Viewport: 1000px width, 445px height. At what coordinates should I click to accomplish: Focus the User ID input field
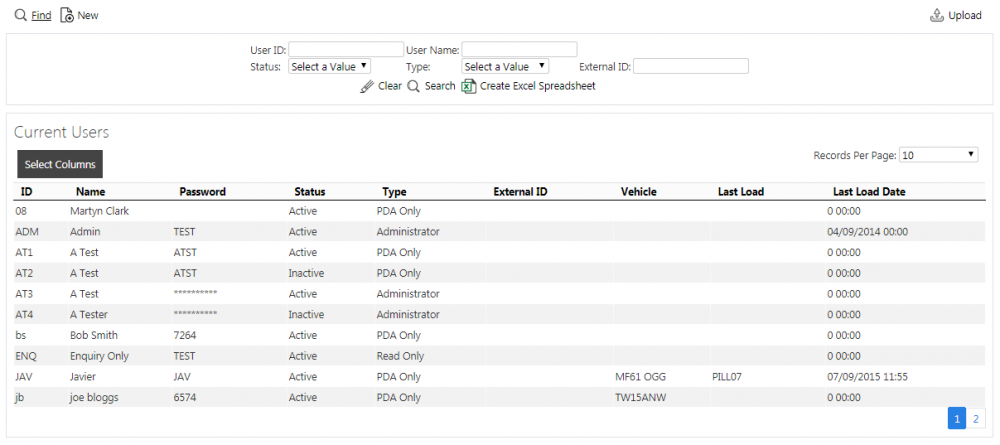point(346,50)
